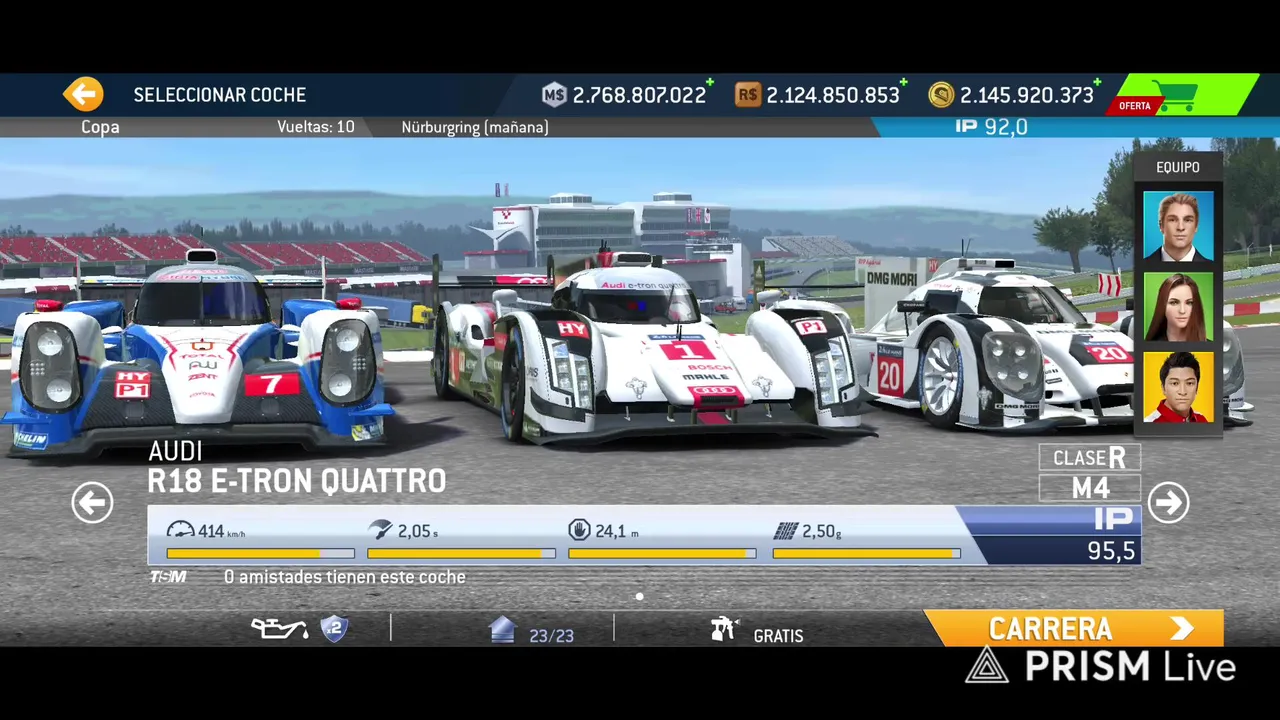Tap the GRATIS paint label
Image resolution: width=1280 pixels, height=720 pixels.
click(x=778, y=636)
